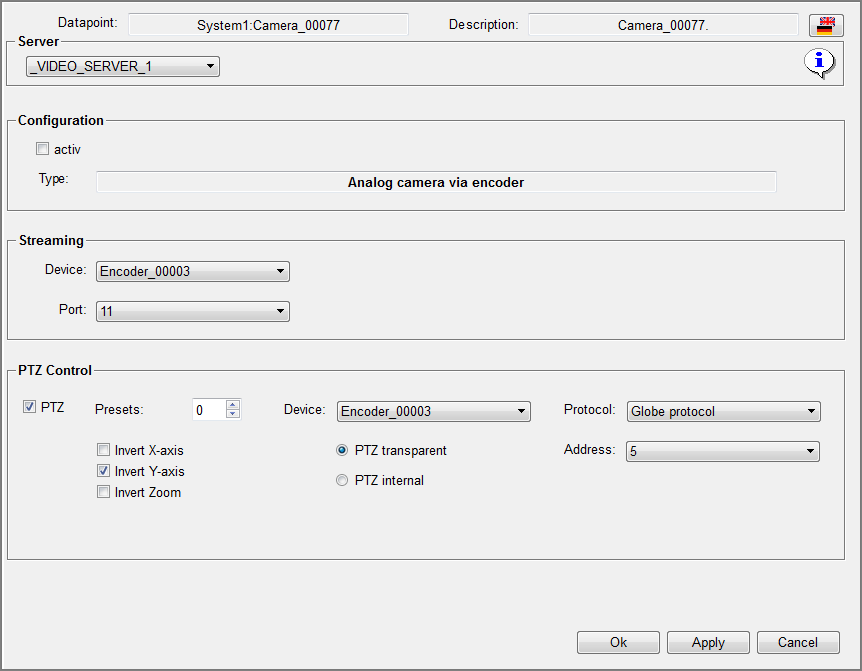Expand the Globe protocol dropdown
This screenshot has height=671, width=862.
pos(723,411)
